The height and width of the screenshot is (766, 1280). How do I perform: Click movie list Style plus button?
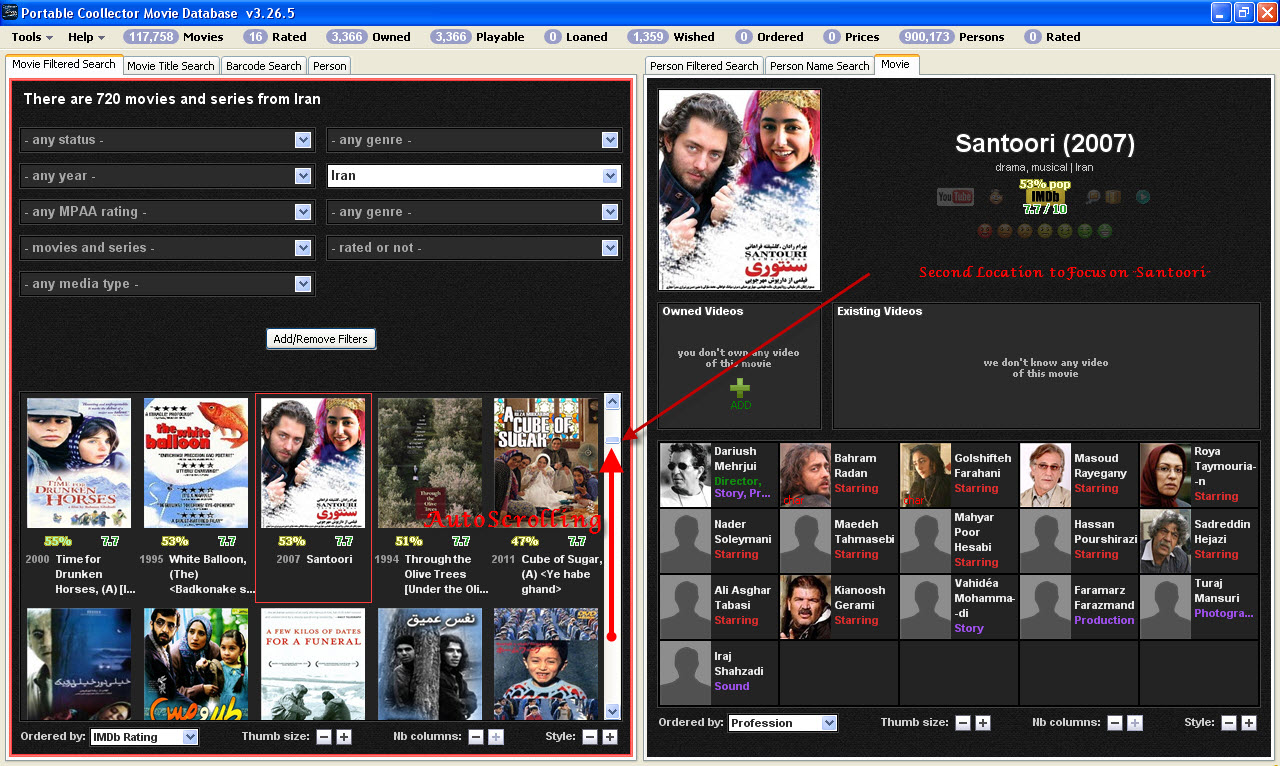pos(610,737)
